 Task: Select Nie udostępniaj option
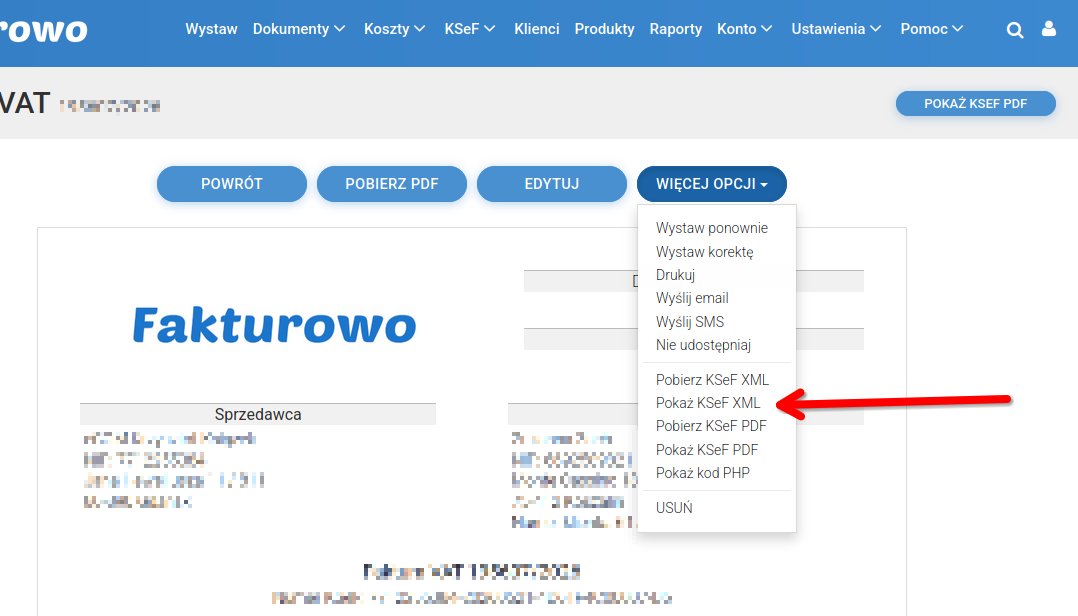pyautogui.click(x=703, y=345)
